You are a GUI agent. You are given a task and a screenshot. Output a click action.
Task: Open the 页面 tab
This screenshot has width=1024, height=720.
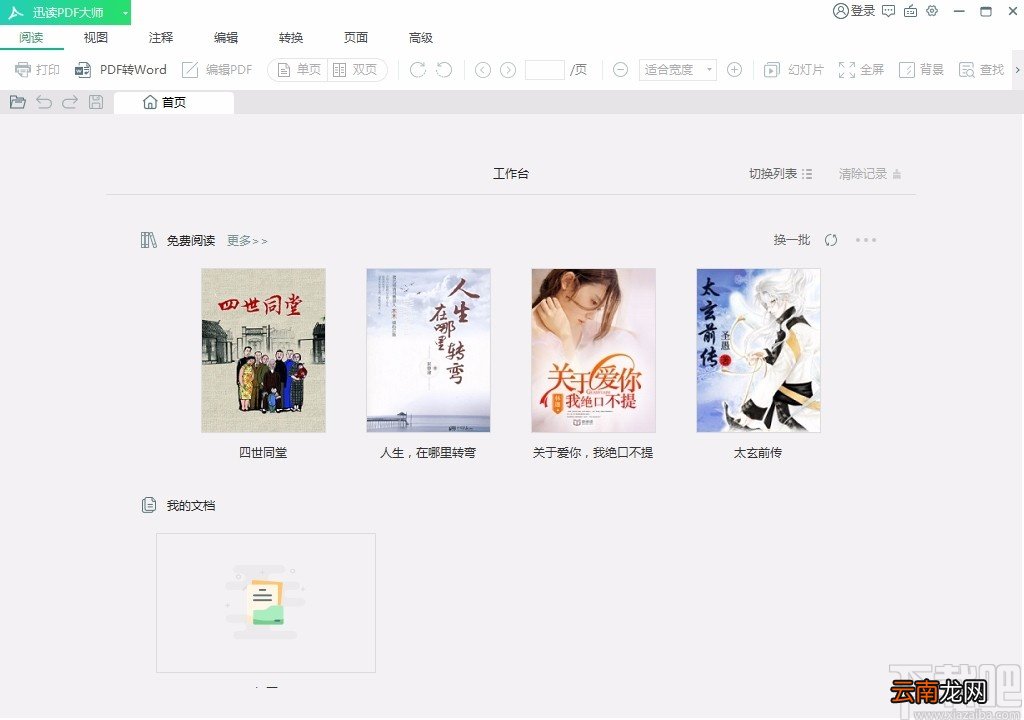click(x=356, y=38)
